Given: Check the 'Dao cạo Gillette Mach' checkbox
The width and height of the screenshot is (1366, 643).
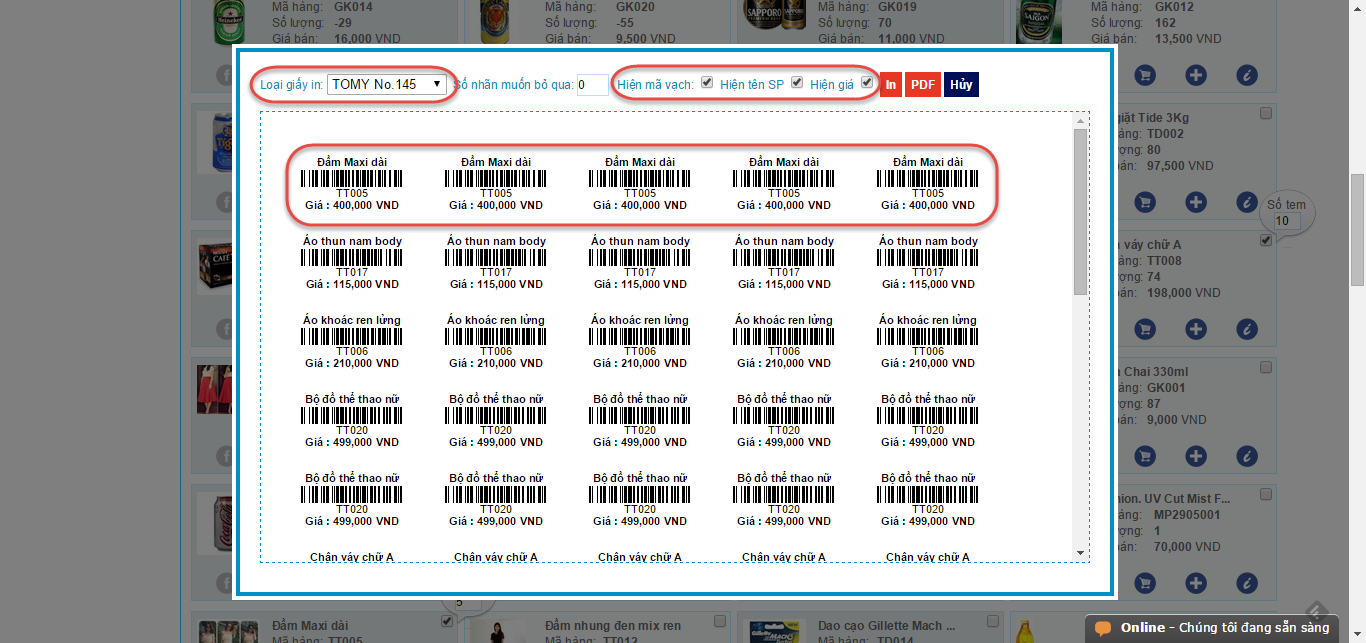Looking at the screenshot, I should click(x=993, y=622).
